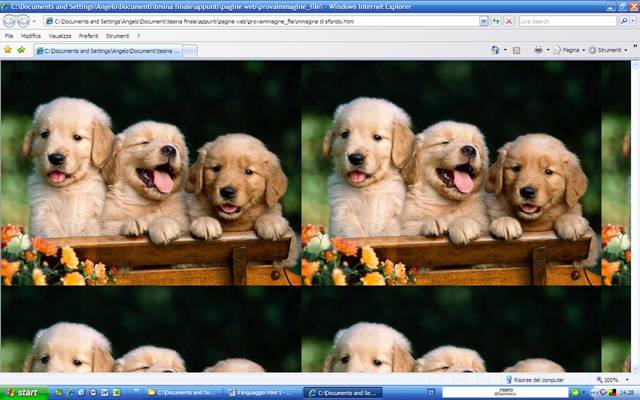Click the Nero search toolbar field

coord(505,393)
